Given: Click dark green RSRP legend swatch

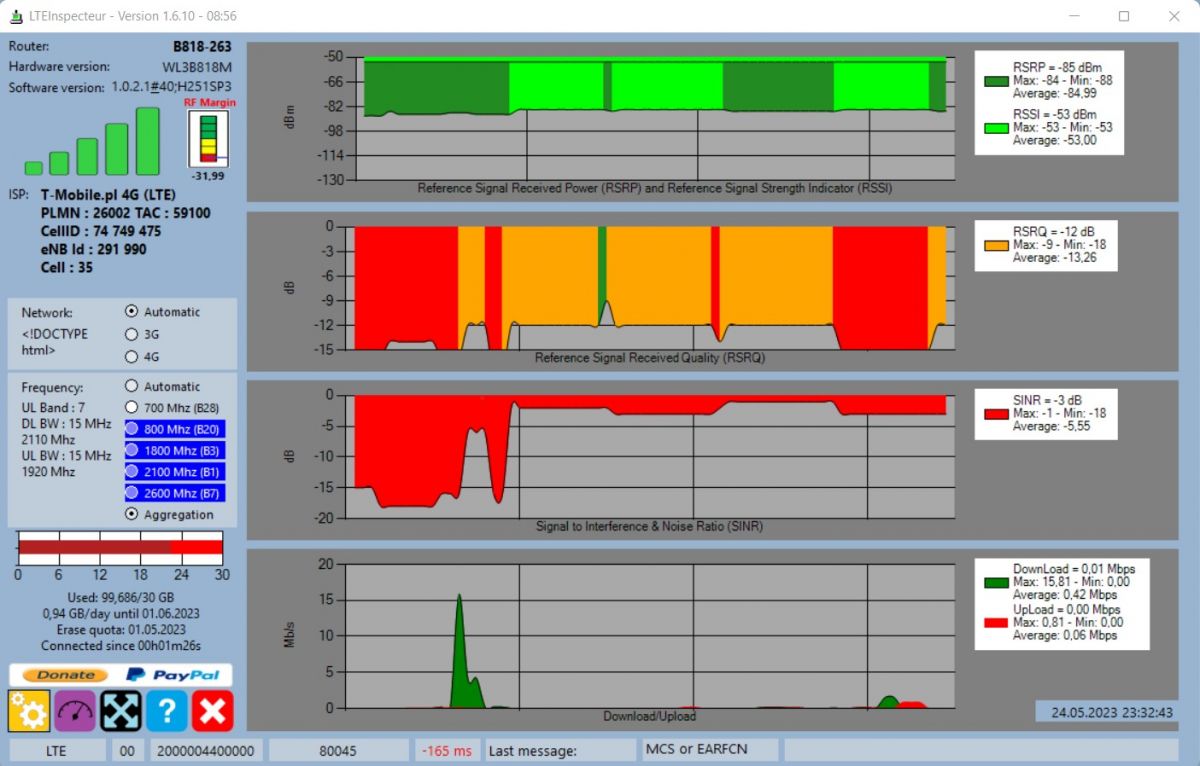Looking at the screenshot, I should [996, 83].
